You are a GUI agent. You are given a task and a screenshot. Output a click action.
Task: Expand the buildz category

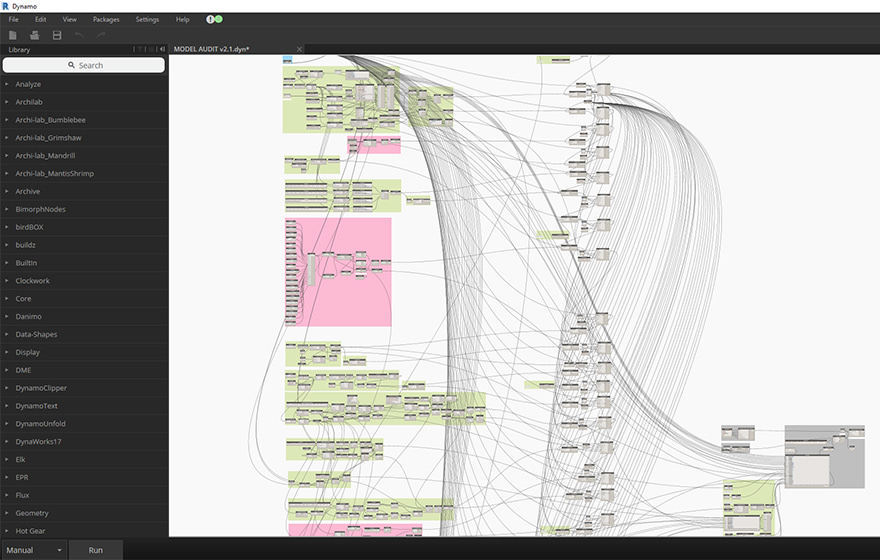[x=84, y=245]
